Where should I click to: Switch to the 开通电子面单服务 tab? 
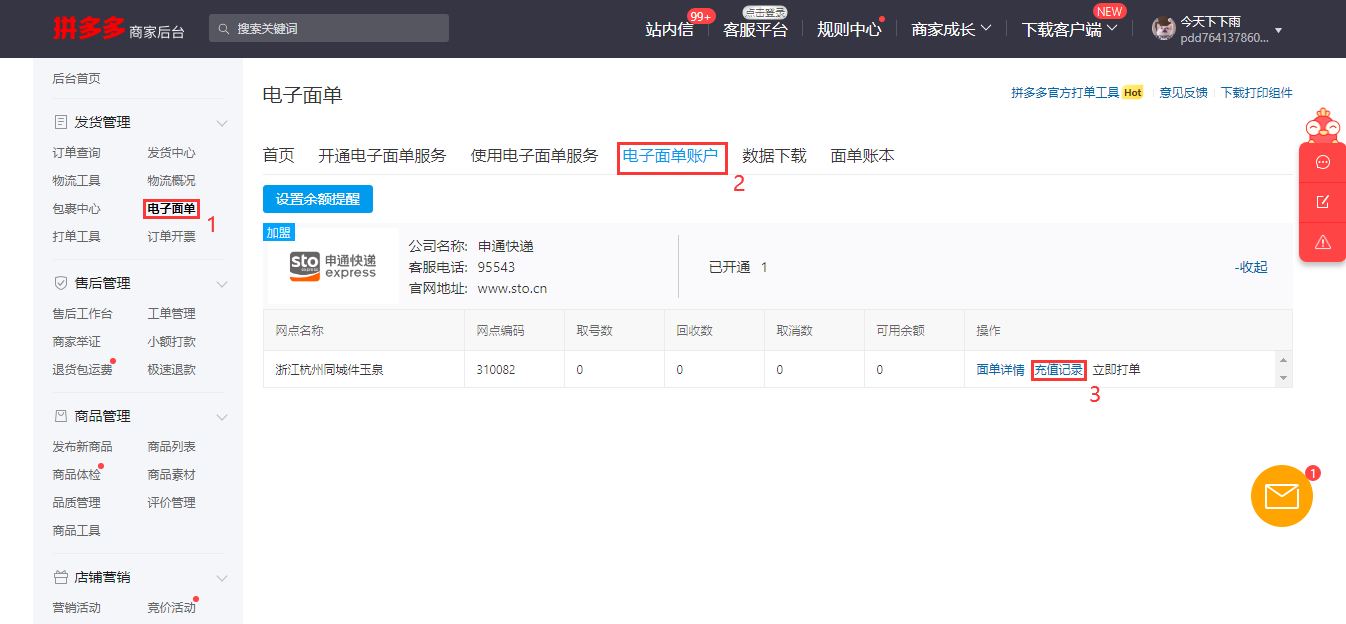pos(383,156)
